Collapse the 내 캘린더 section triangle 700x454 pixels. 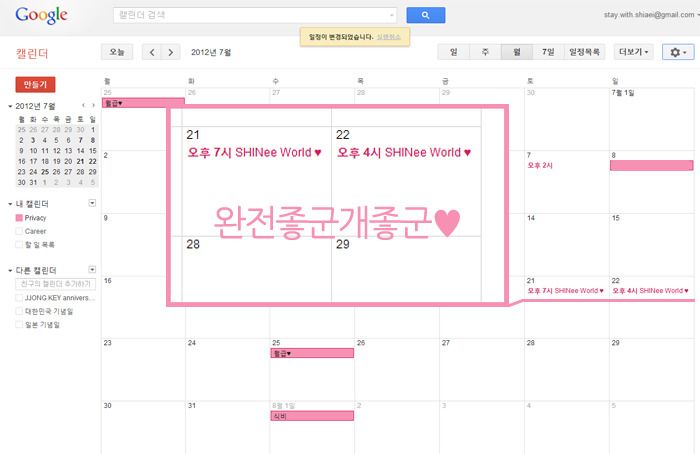click(10, 204)
